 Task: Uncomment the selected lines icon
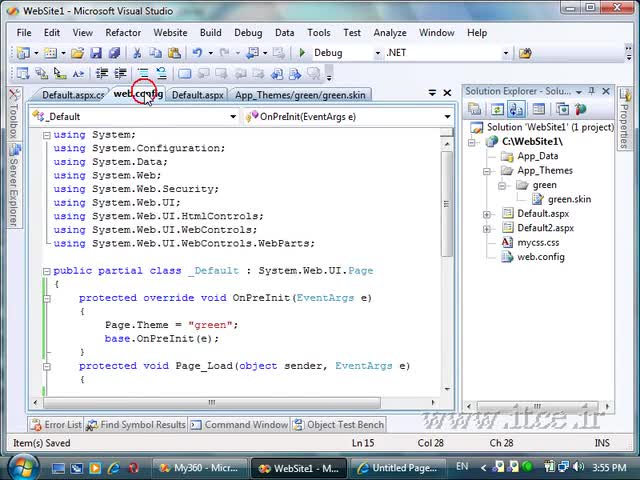(162, 73)
